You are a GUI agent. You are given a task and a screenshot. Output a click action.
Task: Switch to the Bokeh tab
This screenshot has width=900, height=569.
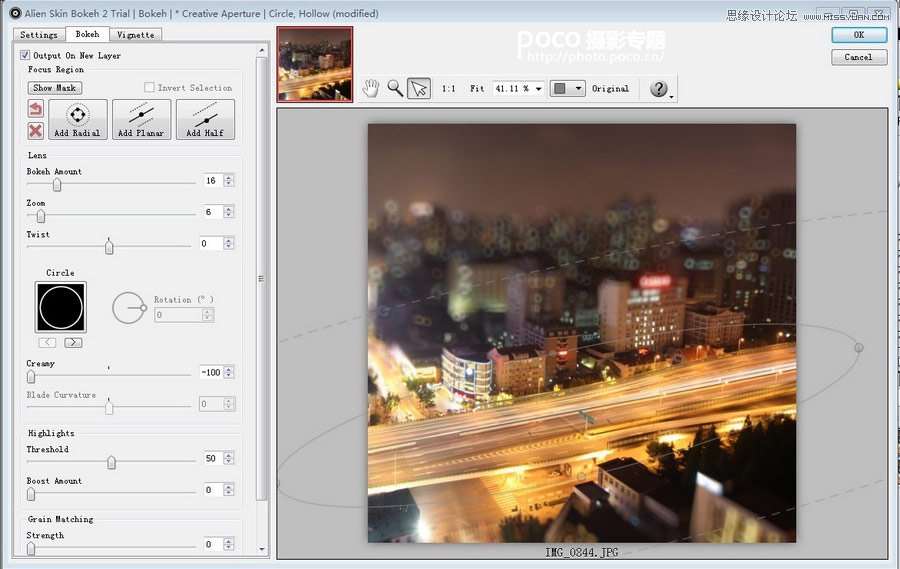tap(87, 34)
